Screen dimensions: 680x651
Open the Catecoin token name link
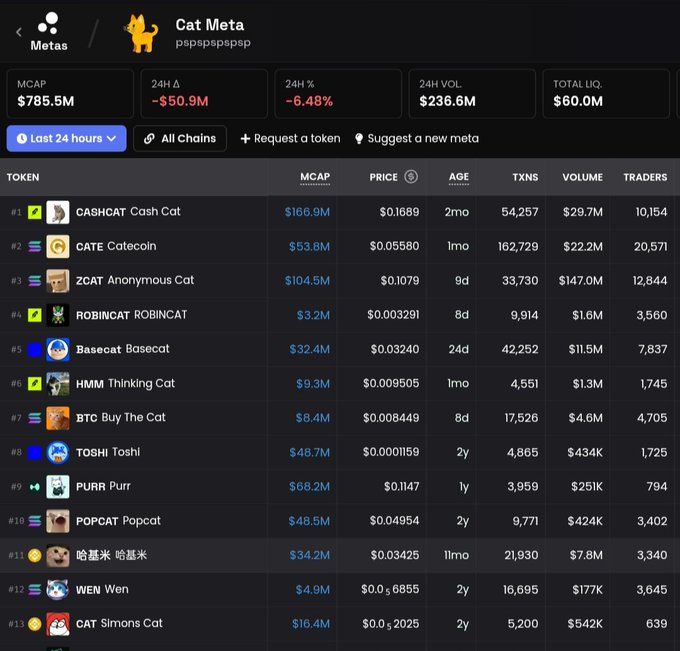tap(132, 246)
